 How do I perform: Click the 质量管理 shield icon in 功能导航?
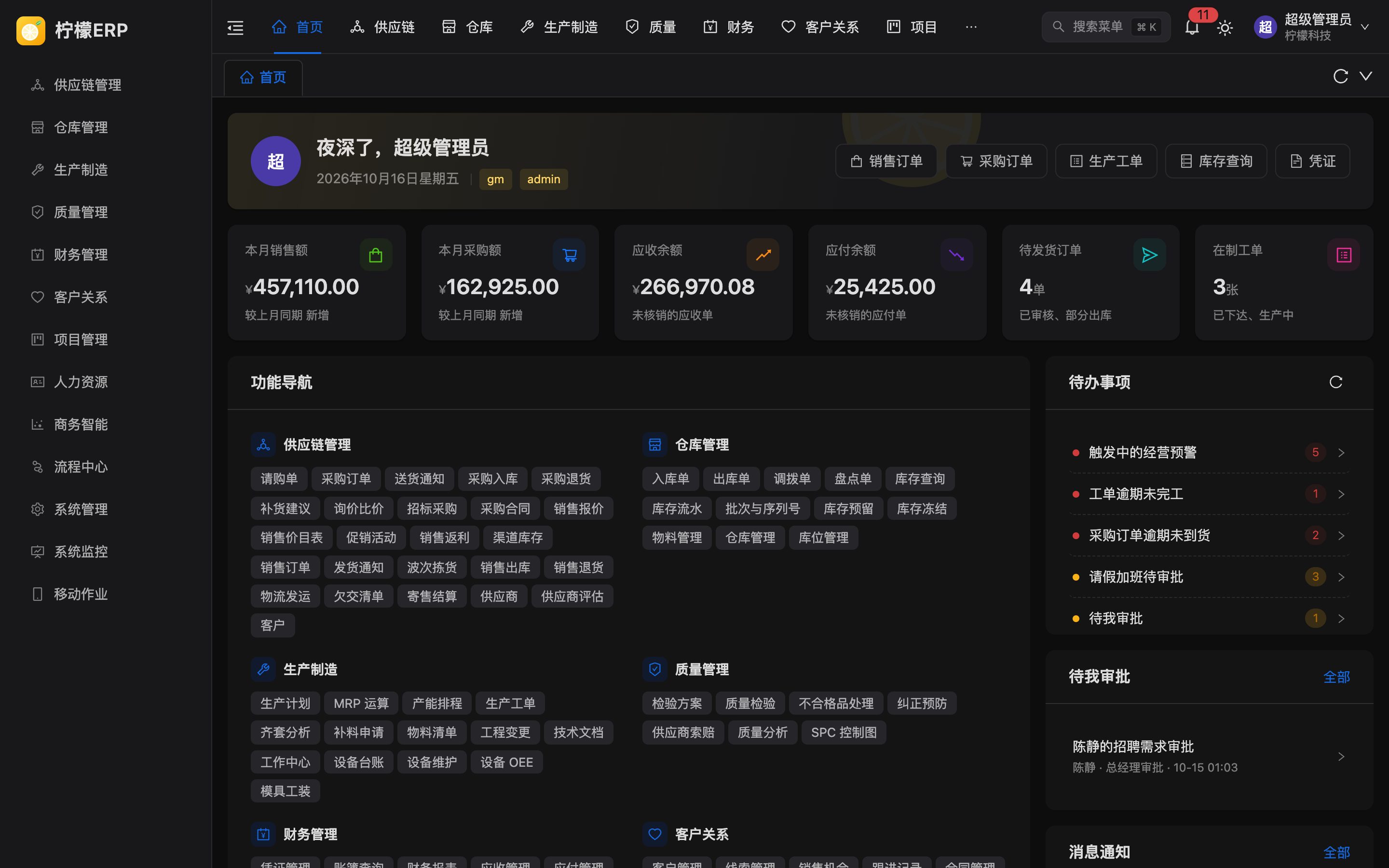click(x=655, y=669)
